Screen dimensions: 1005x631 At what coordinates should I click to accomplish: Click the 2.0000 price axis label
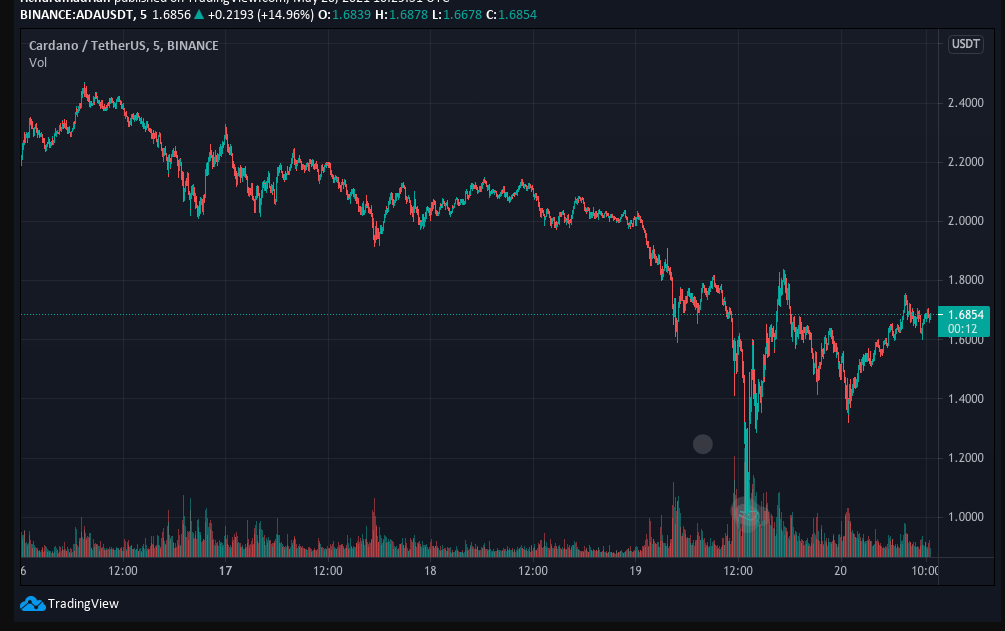click(x=965, y=221)
